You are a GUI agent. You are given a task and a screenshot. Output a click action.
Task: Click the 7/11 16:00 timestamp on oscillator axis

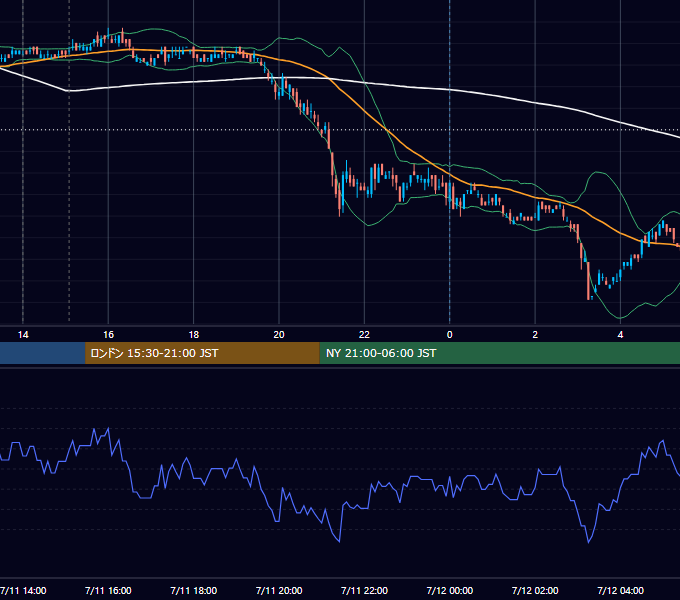[108, 590]
